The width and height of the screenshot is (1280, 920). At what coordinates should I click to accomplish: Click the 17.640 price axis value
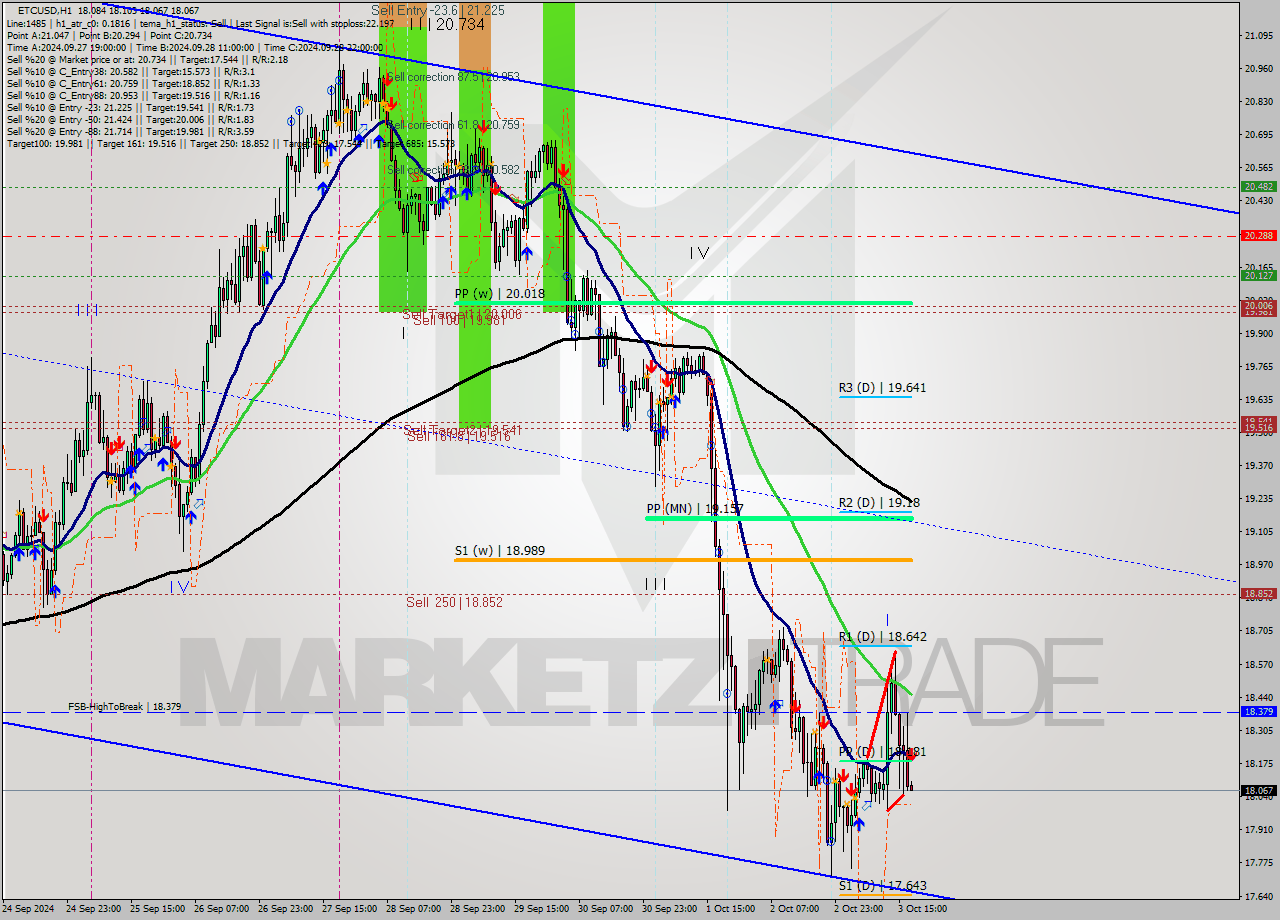pos(1258,896)
